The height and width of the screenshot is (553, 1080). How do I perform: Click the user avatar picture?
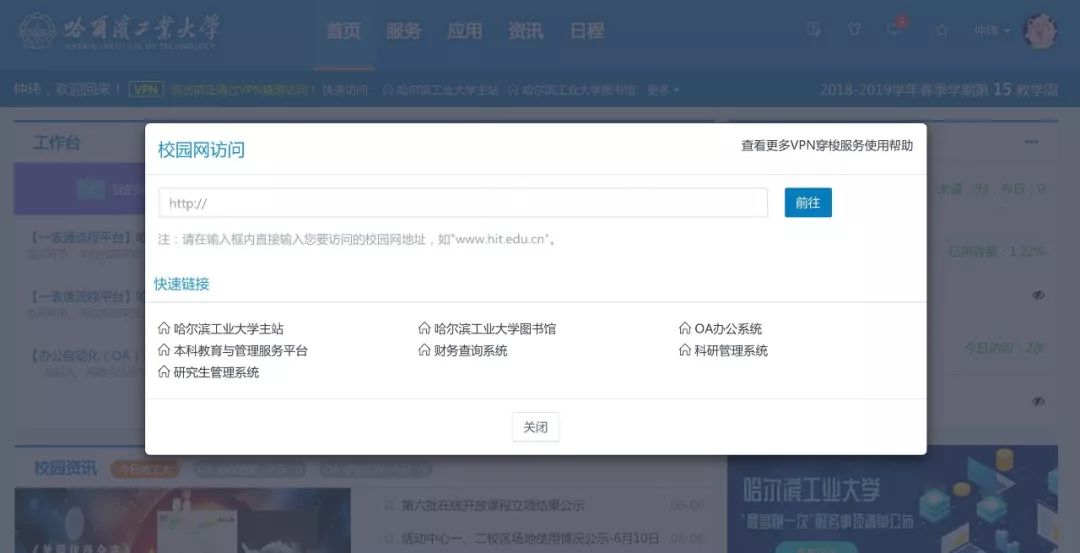pos(1040,31)
